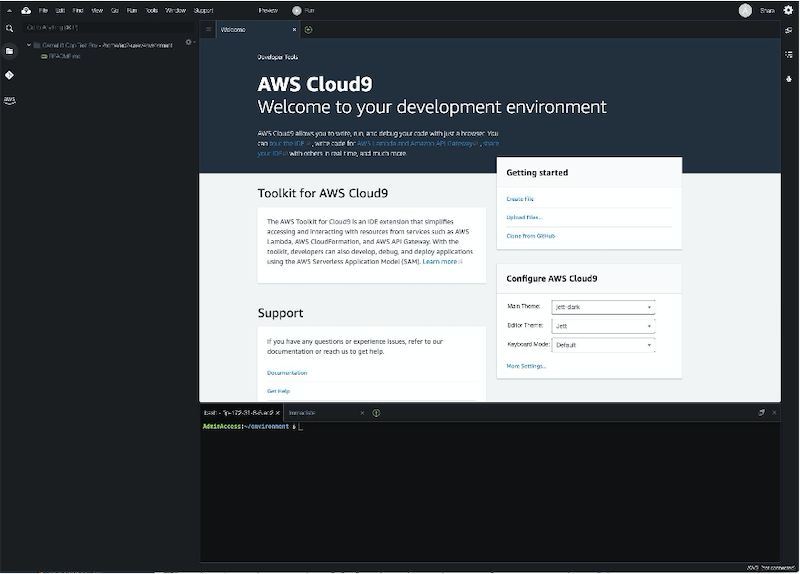Open the Keyboard Mode dropdown

(603, 345)
